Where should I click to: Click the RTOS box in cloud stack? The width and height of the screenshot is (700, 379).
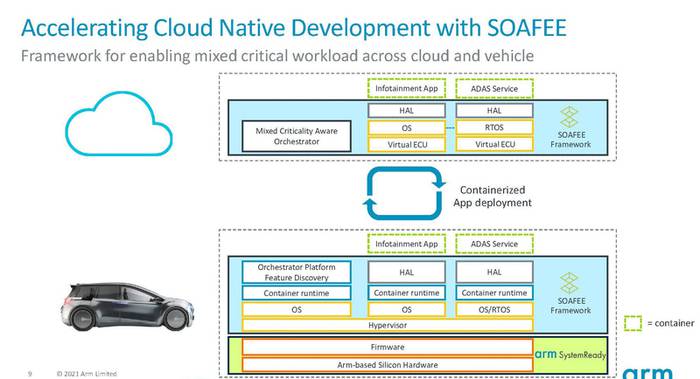point(494,128)
